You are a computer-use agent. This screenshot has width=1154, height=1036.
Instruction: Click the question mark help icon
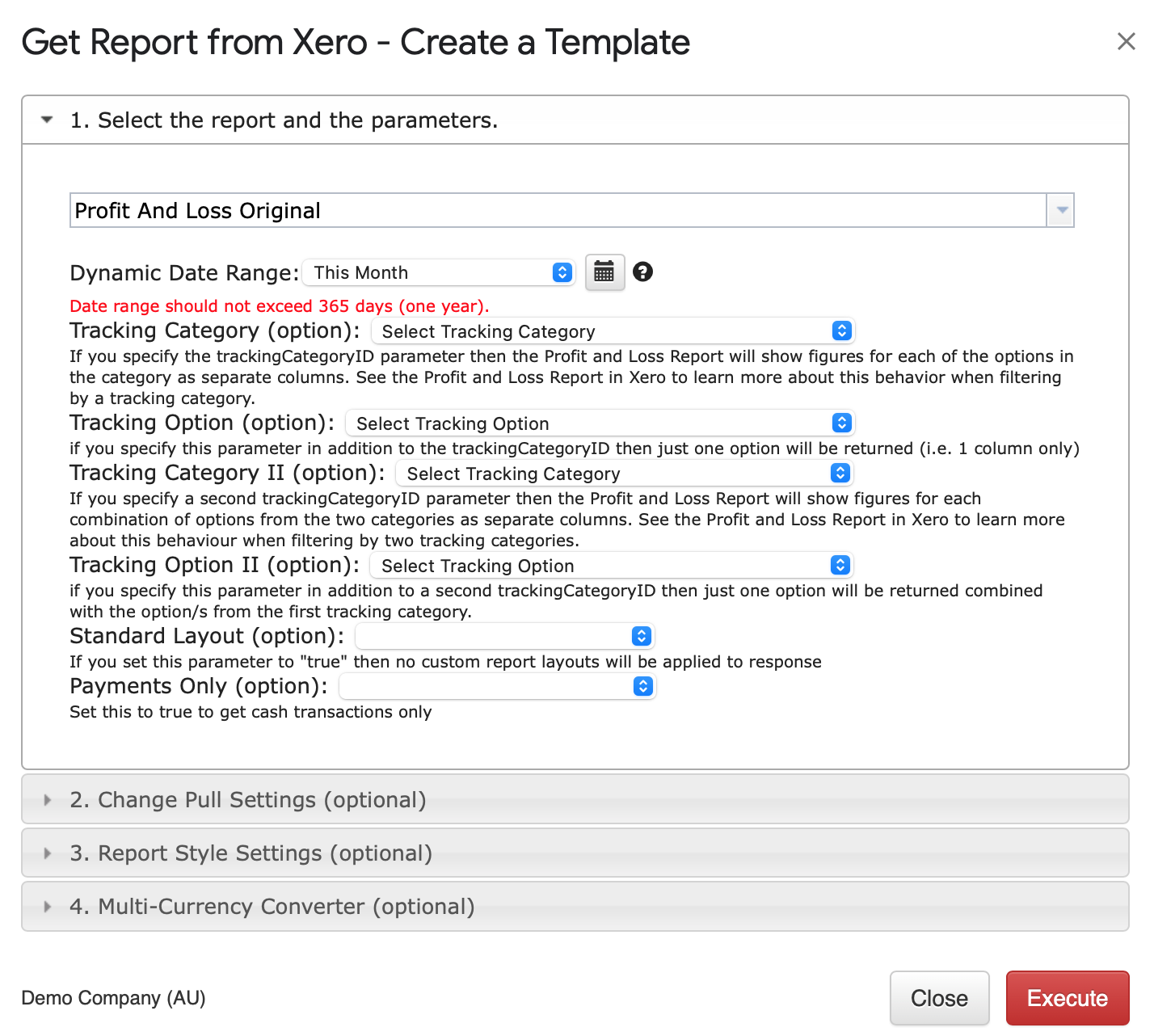642,272
